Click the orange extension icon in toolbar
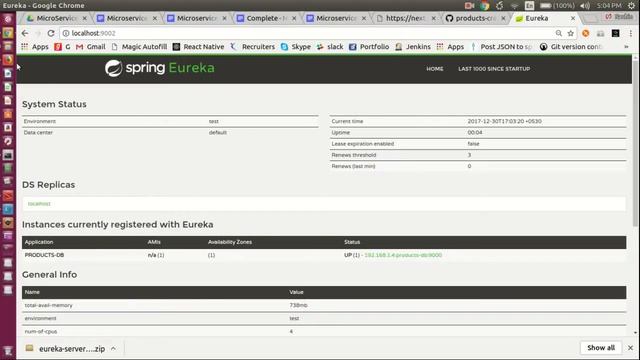The width and height of the screenshot is (640, 360). 586,33
